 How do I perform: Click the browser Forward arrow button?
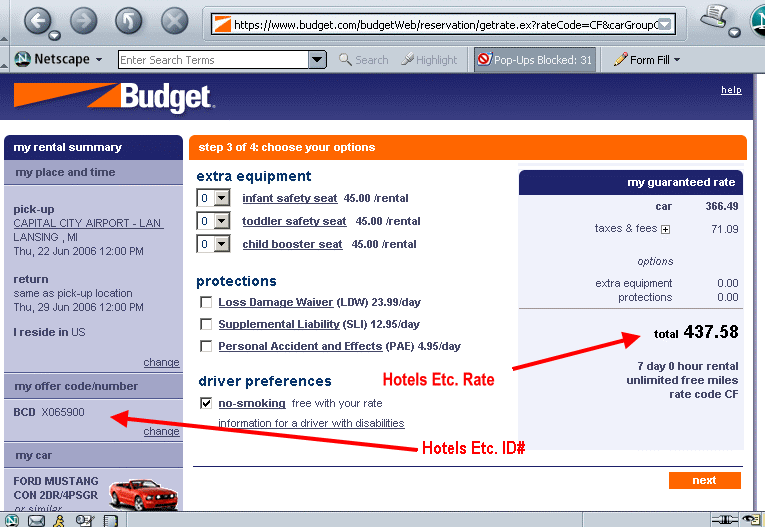(83, 21)
